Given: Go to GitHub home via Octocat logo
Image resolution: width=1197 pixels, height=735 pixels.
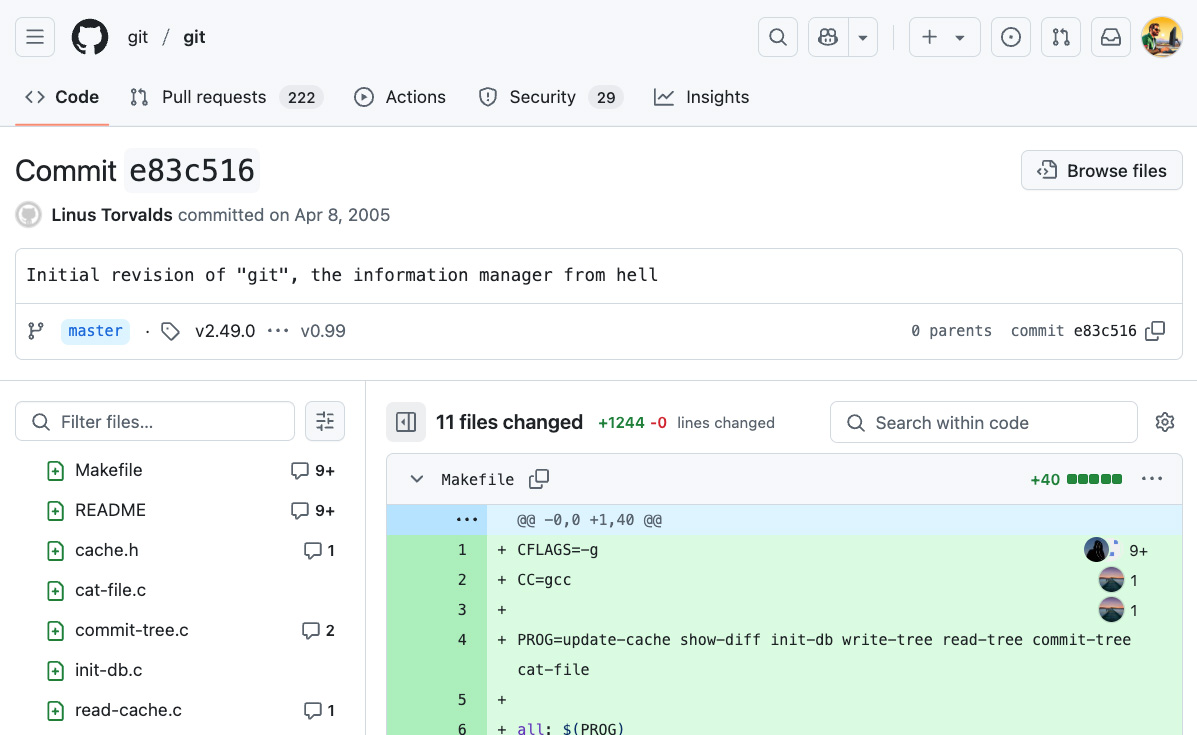Looking at the screenshot, I should (x=90, y=37).
